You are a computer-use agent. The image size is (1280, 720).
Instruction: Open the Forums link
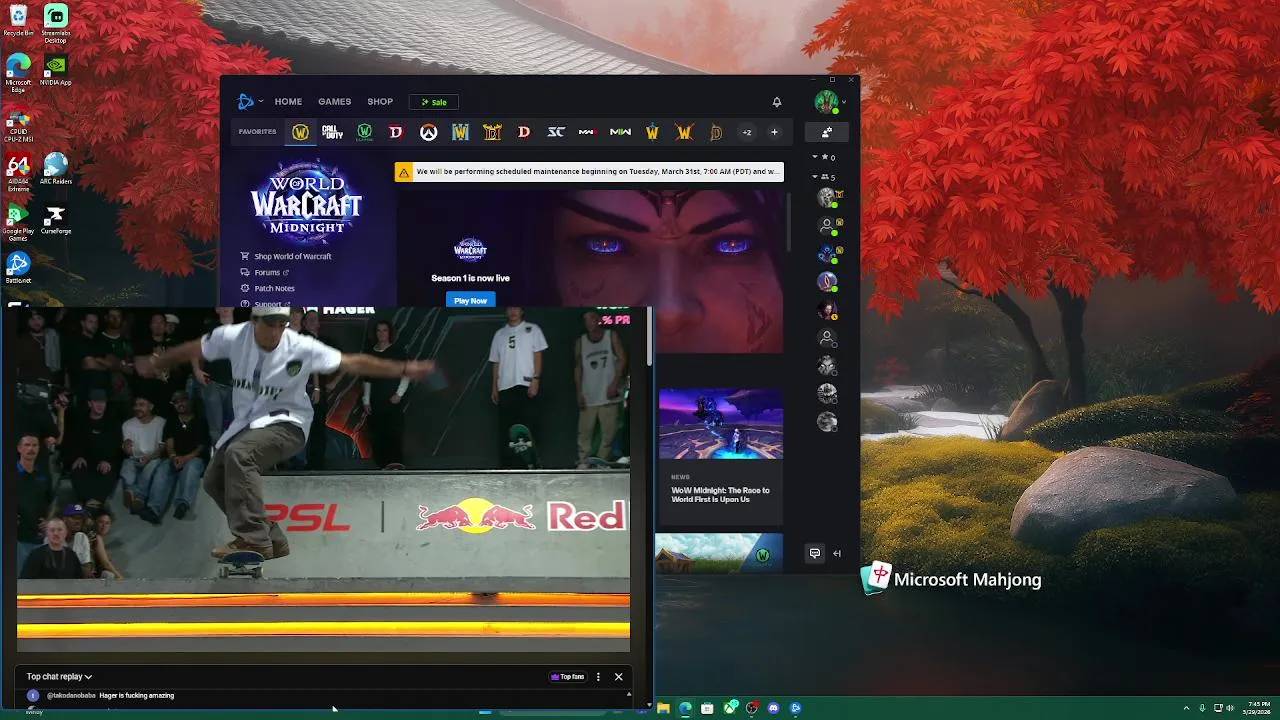[267, 273]
